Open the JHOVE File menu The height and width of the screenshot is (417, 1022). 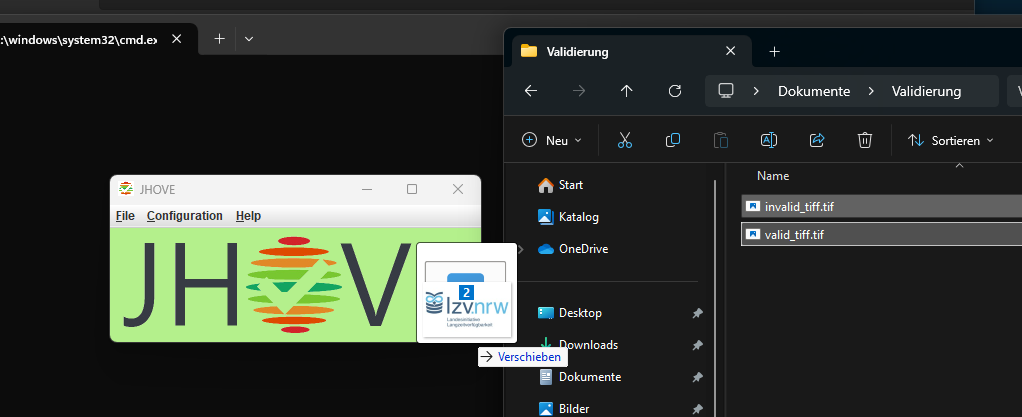(x=125, y=216)
